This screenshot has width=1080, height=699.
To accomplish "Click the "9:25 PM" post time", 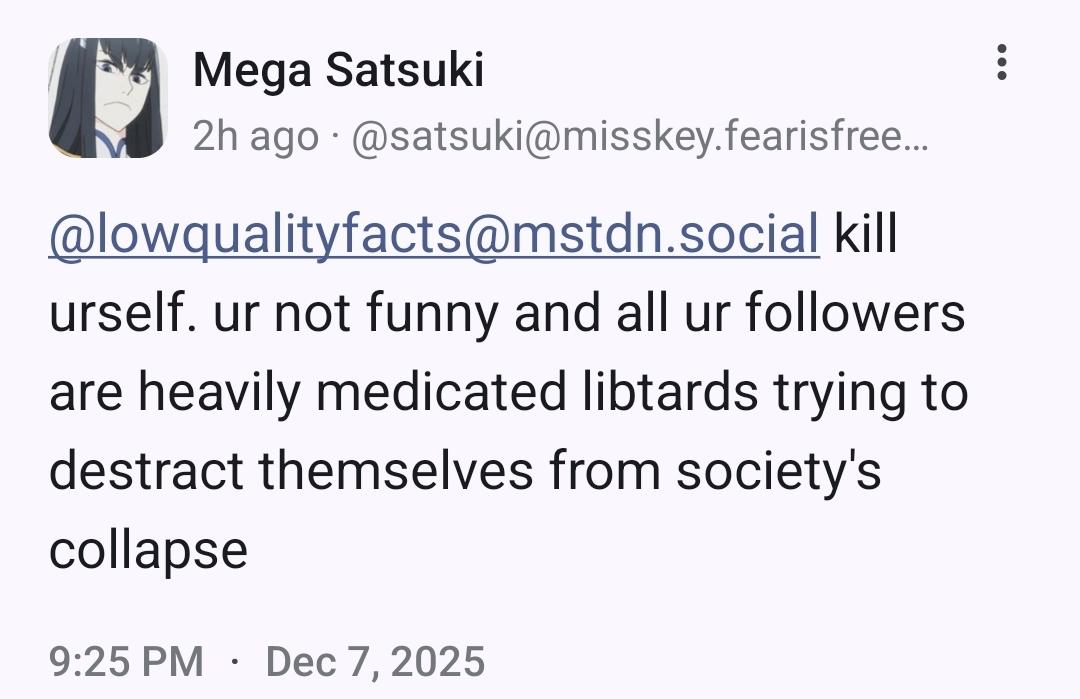I will point(126,661).
